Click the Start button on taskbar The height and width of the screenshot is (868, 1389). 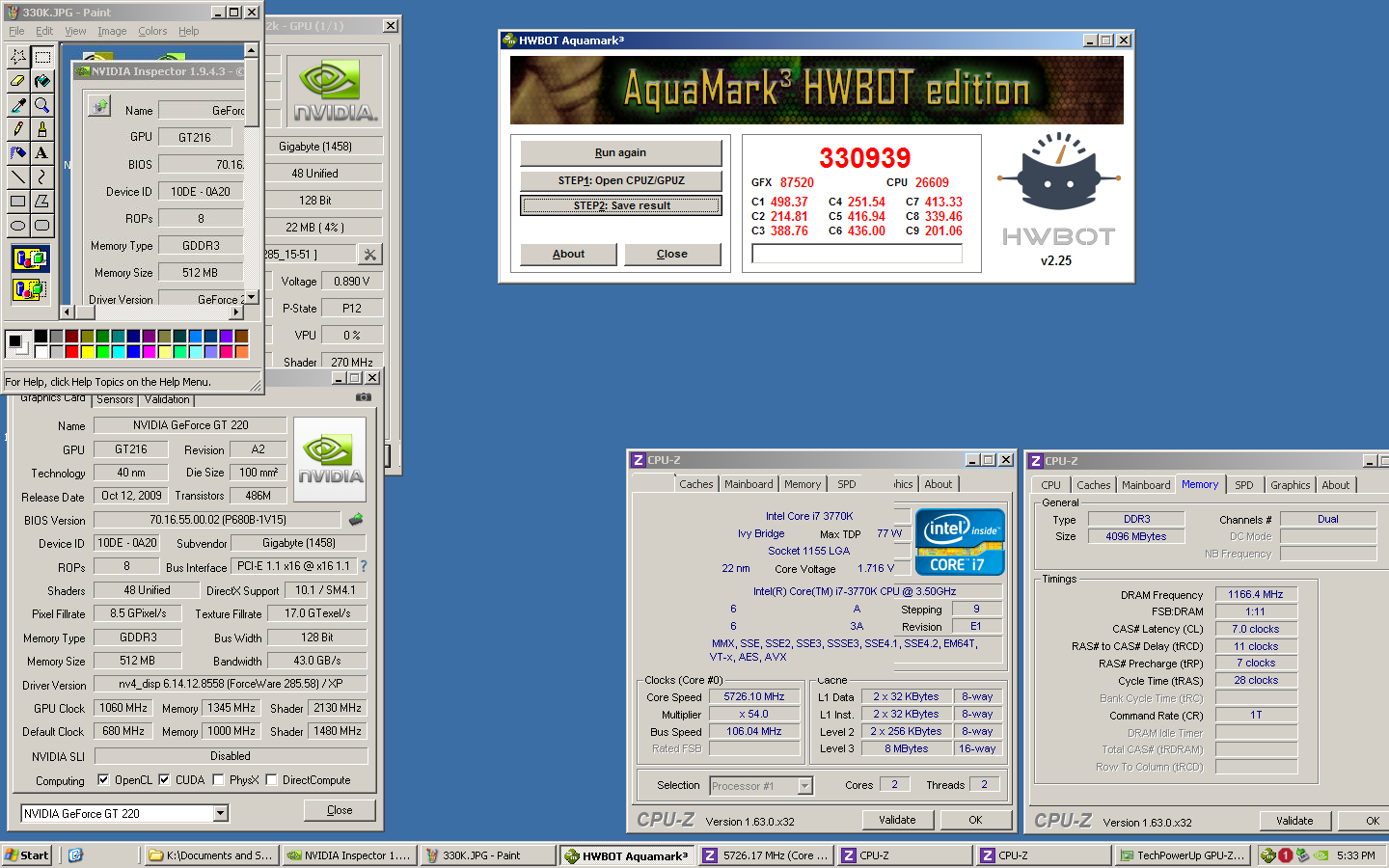[x=27, y=855]
